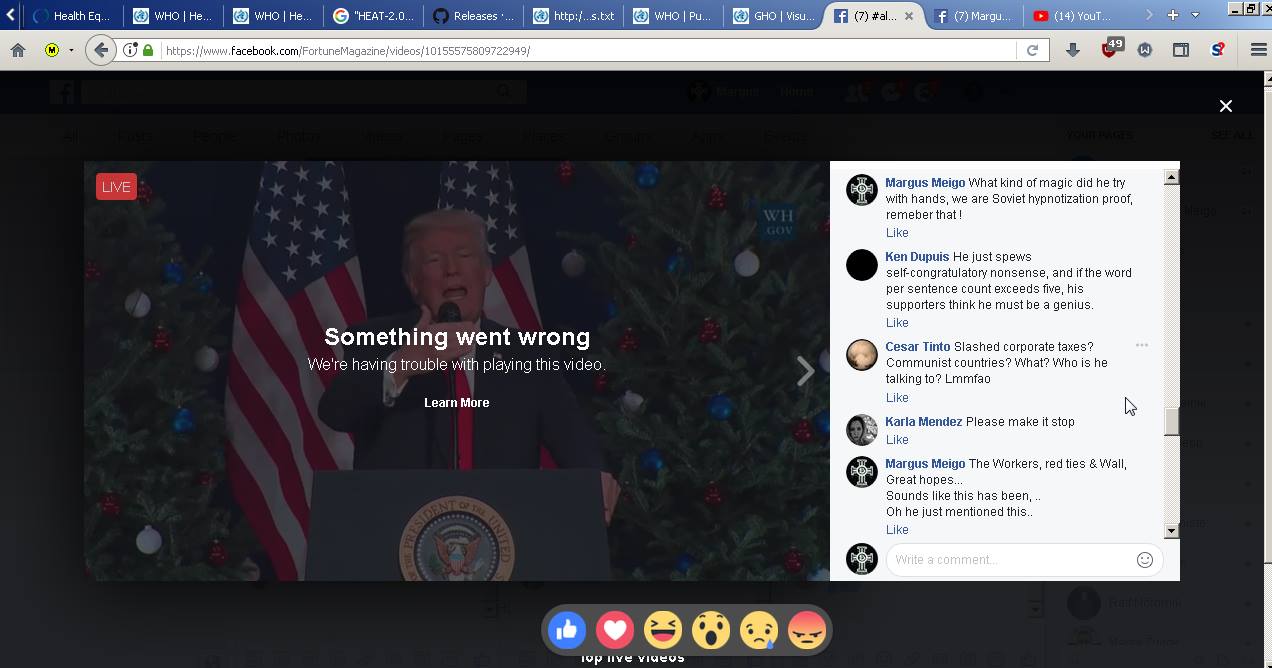Click Cesar Tinto profile avatar
1272x668 pixels.
tap(862, 355)
